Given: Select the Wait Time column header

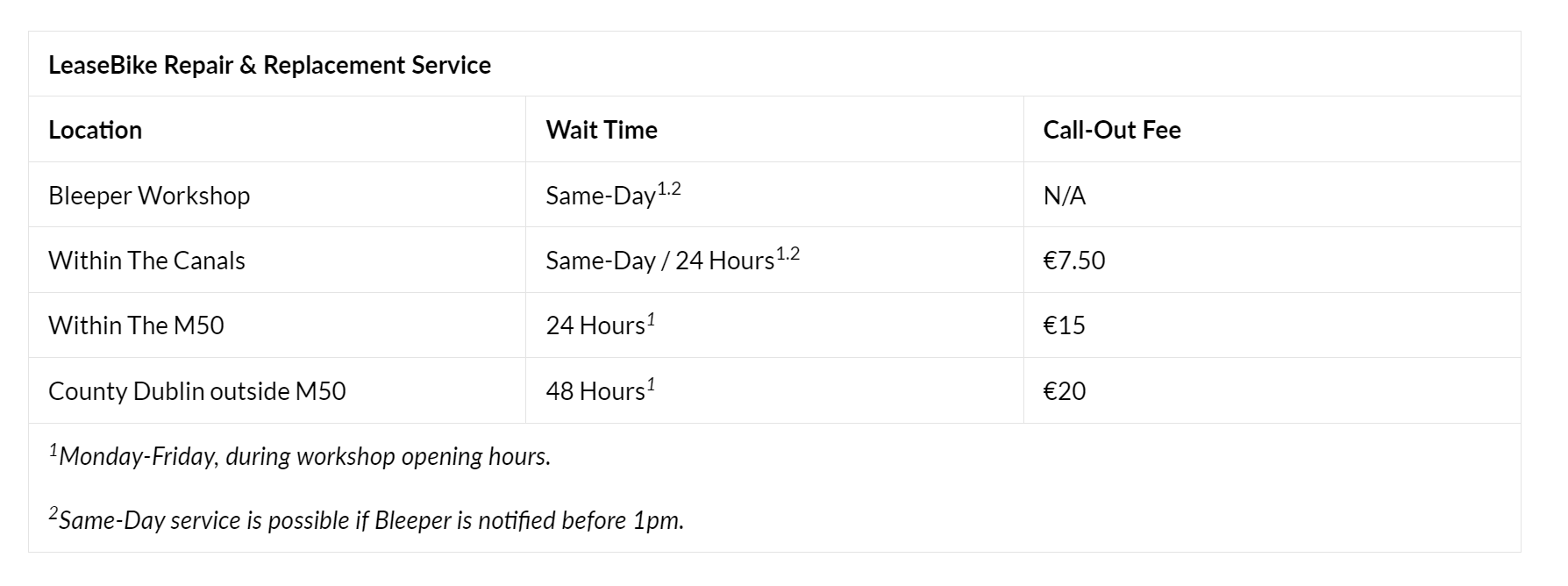Looking at the screenshot, I should (x=601, y=130).
